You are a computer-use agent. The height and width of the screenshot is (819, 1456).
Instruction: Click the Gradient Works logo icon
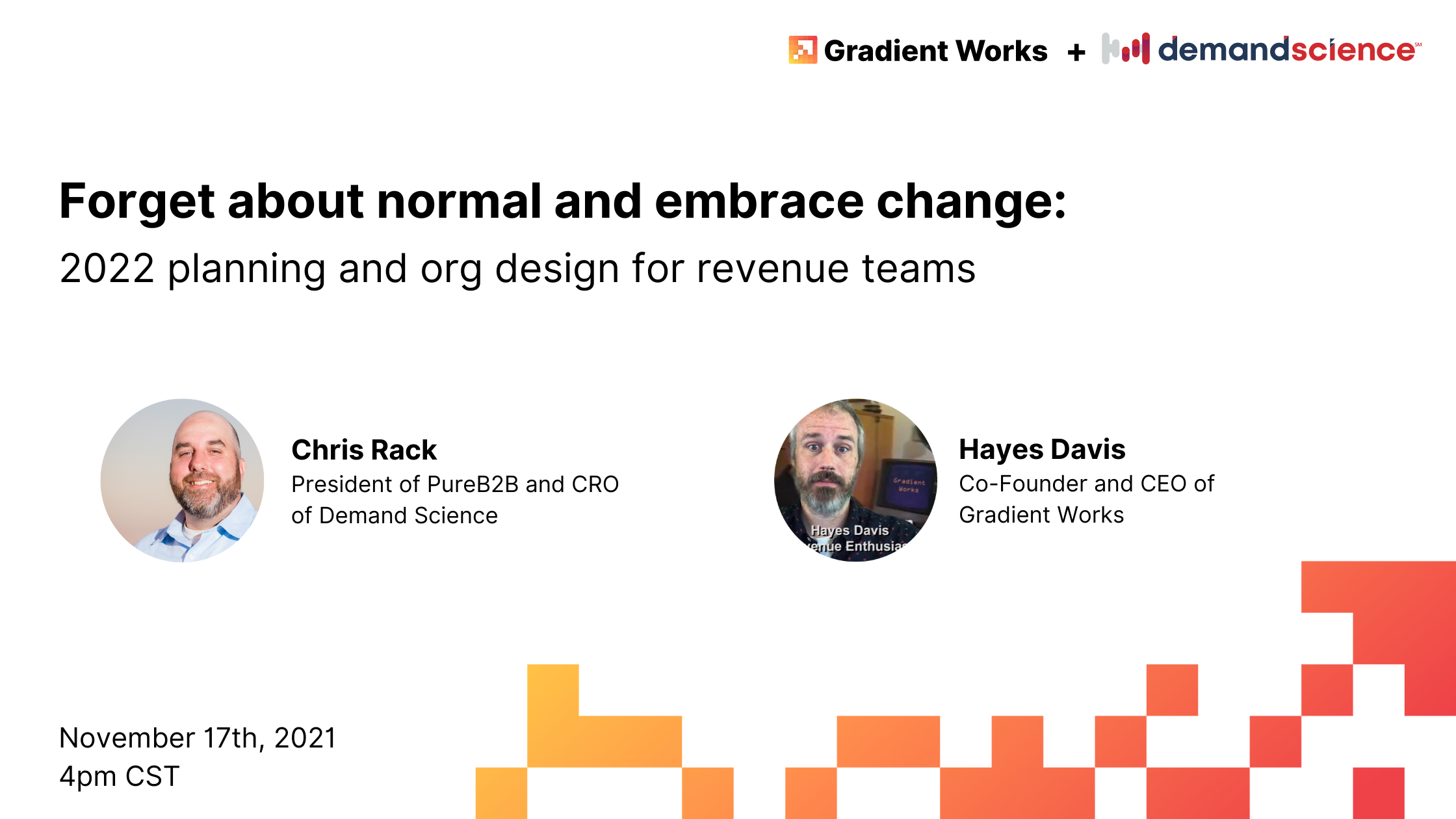tap(803, 50)
